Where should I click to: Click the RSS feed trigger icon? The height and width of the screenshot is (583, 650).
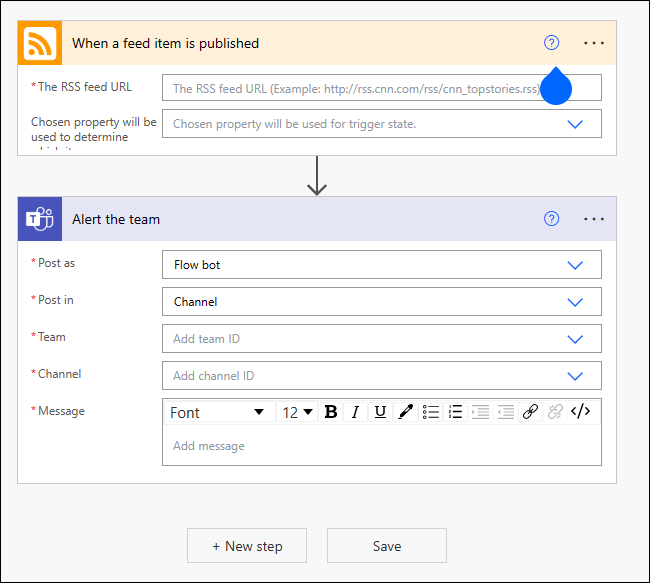[x=40, y=43]
